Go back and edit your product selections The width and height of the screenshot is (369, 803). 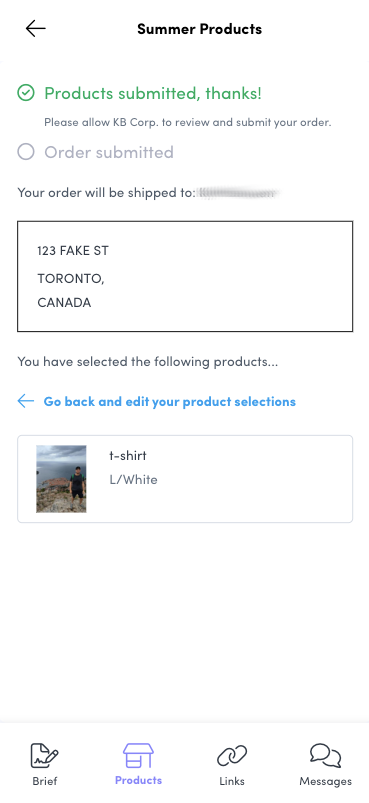pyautogui.click(x=169, y=402)
